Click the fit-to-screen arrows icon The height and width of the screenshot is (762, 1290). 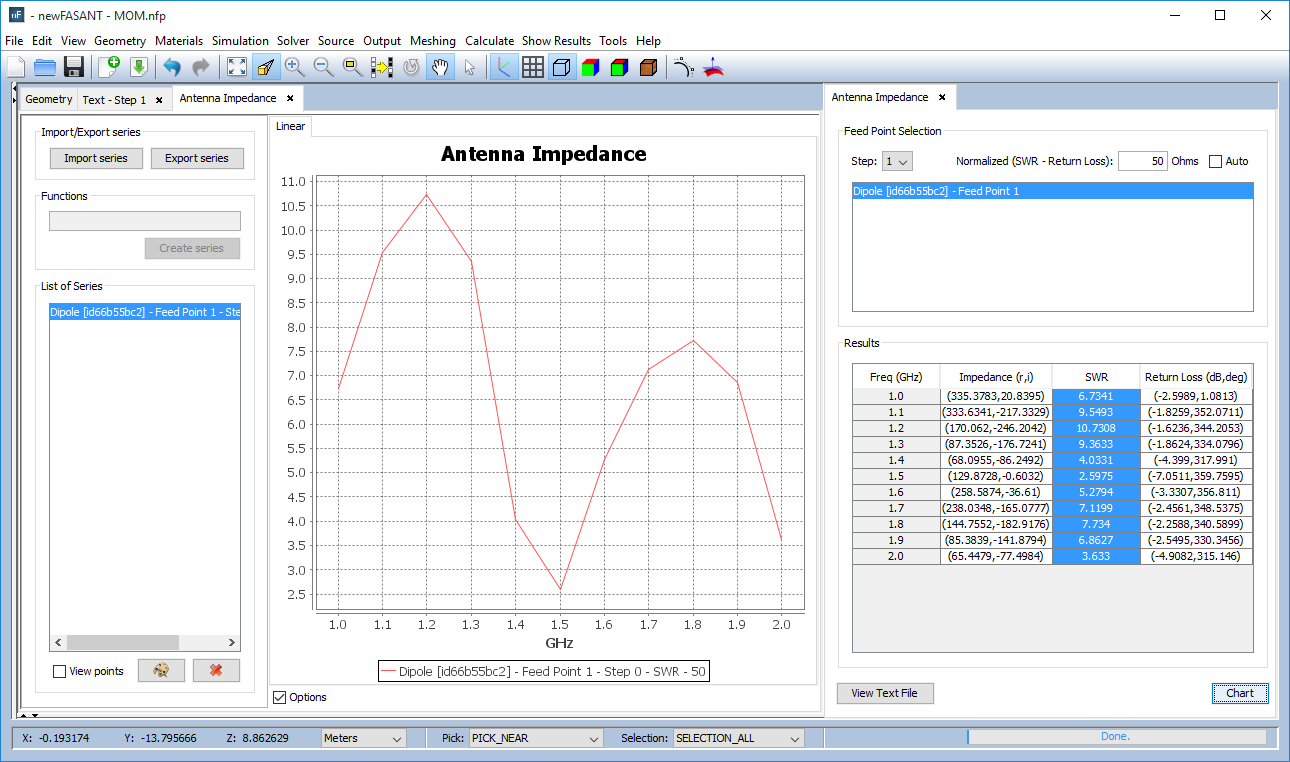coord(237,67)
